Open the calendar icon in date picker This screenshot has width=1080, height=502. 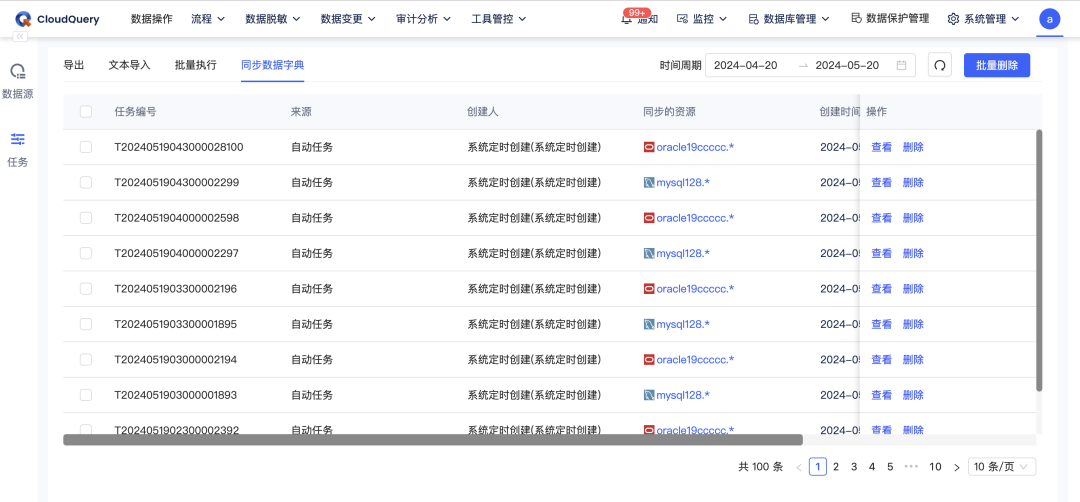pos(901,65)
